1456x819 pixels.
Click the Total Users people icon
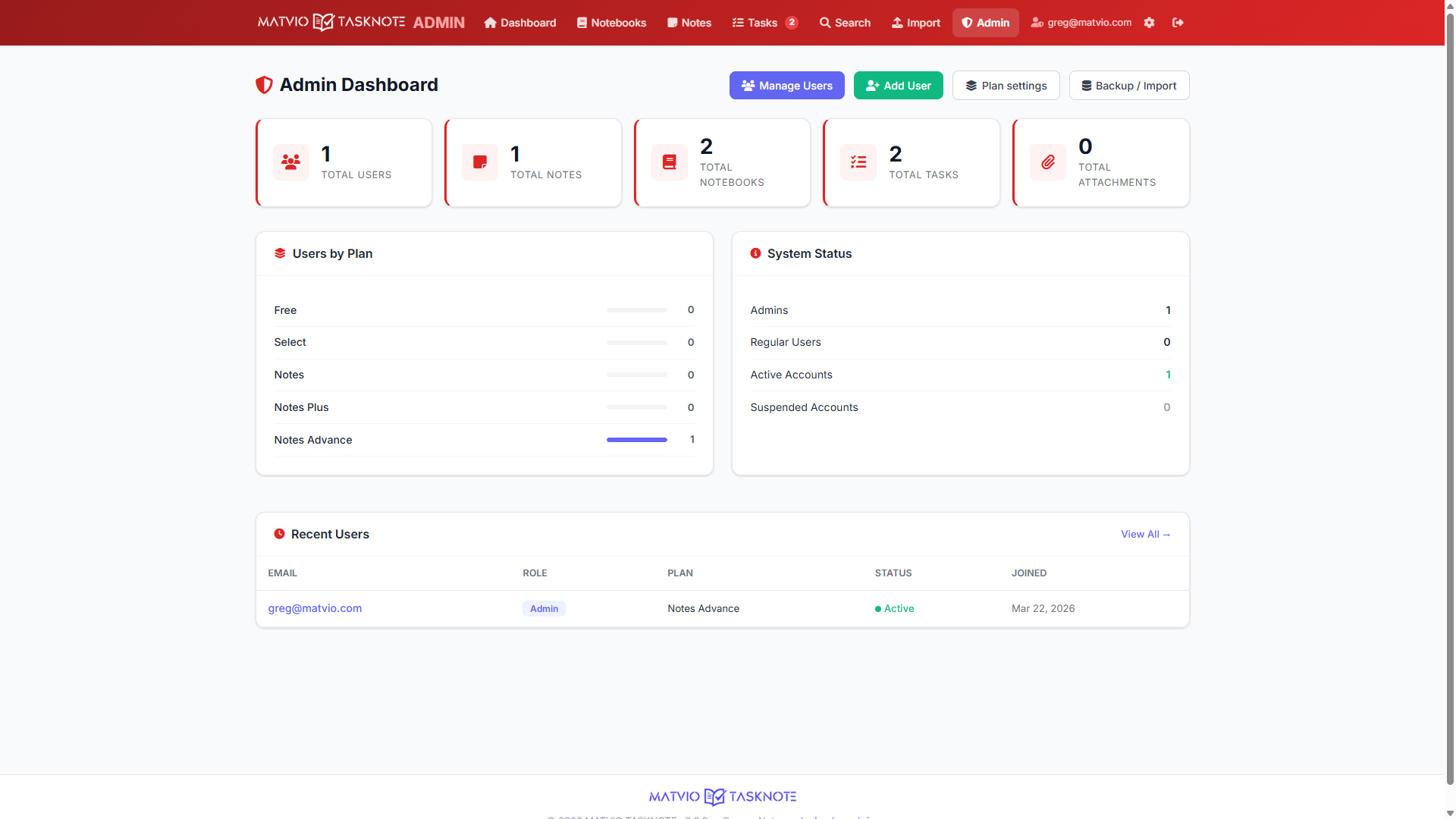coord(291,162)
